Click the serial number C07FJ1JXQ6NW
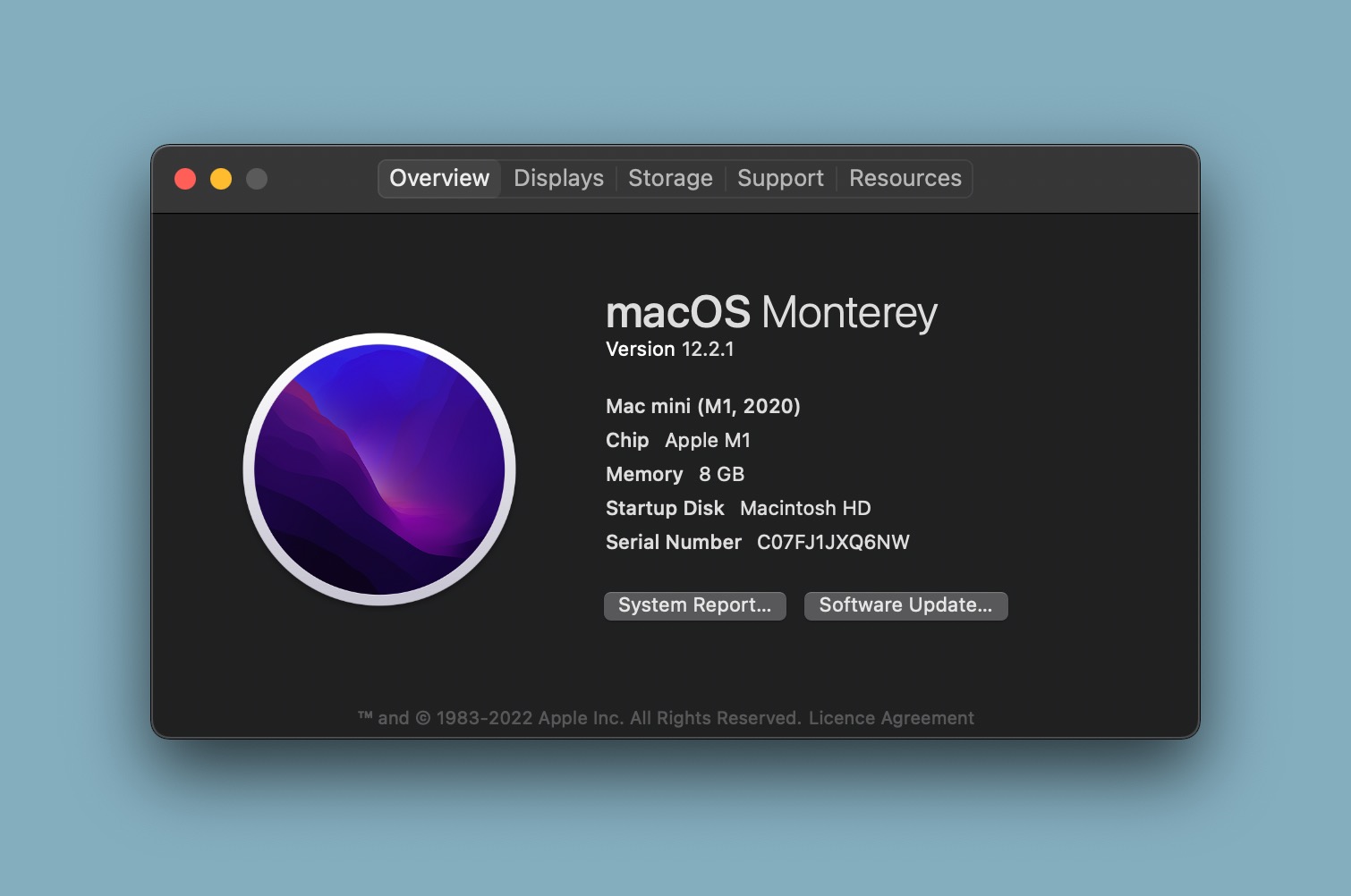This screenshot has width=1351, height=896. click(x=833, y=542)
